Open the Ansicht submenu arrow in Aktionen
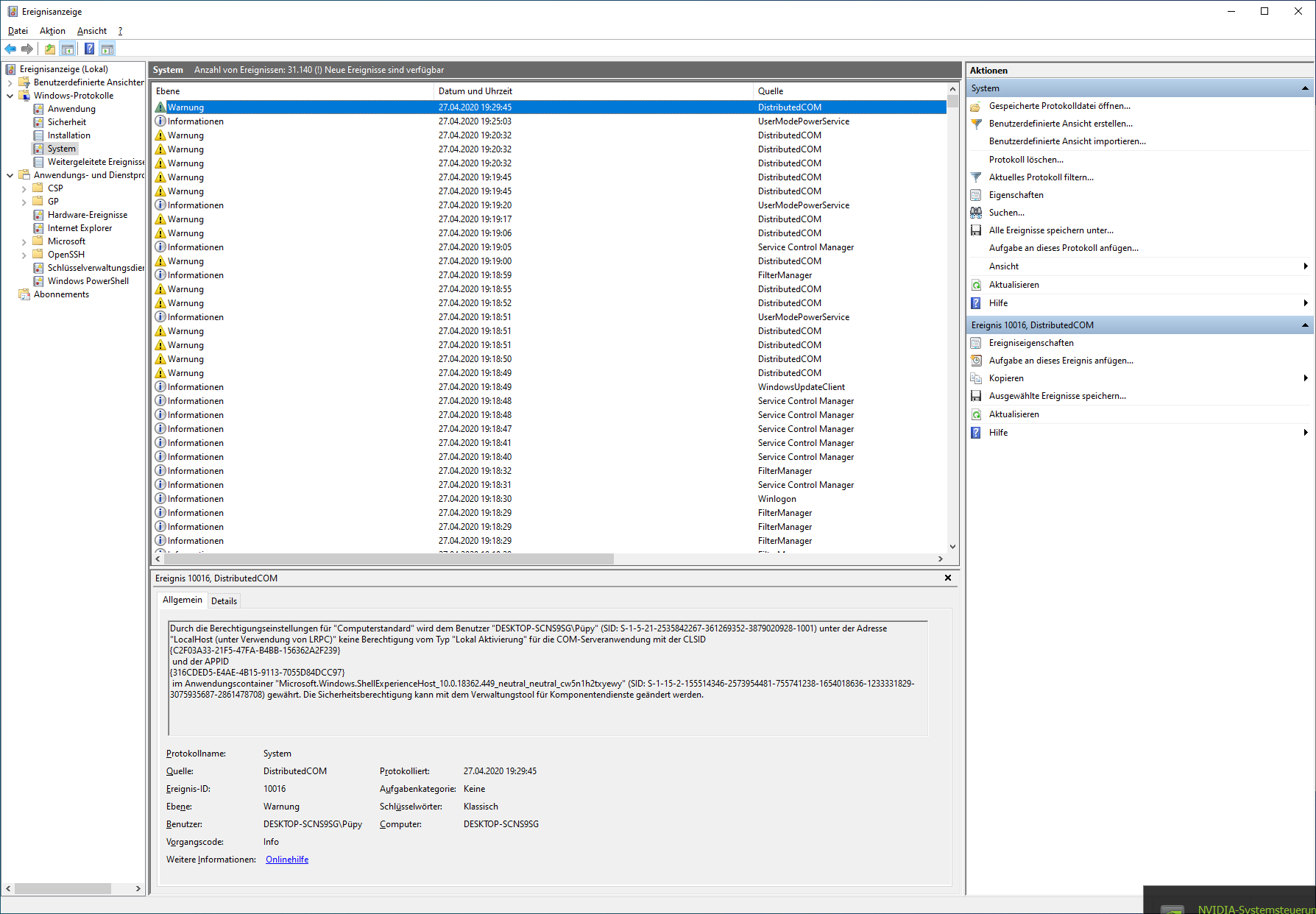 pos(1306,266)
